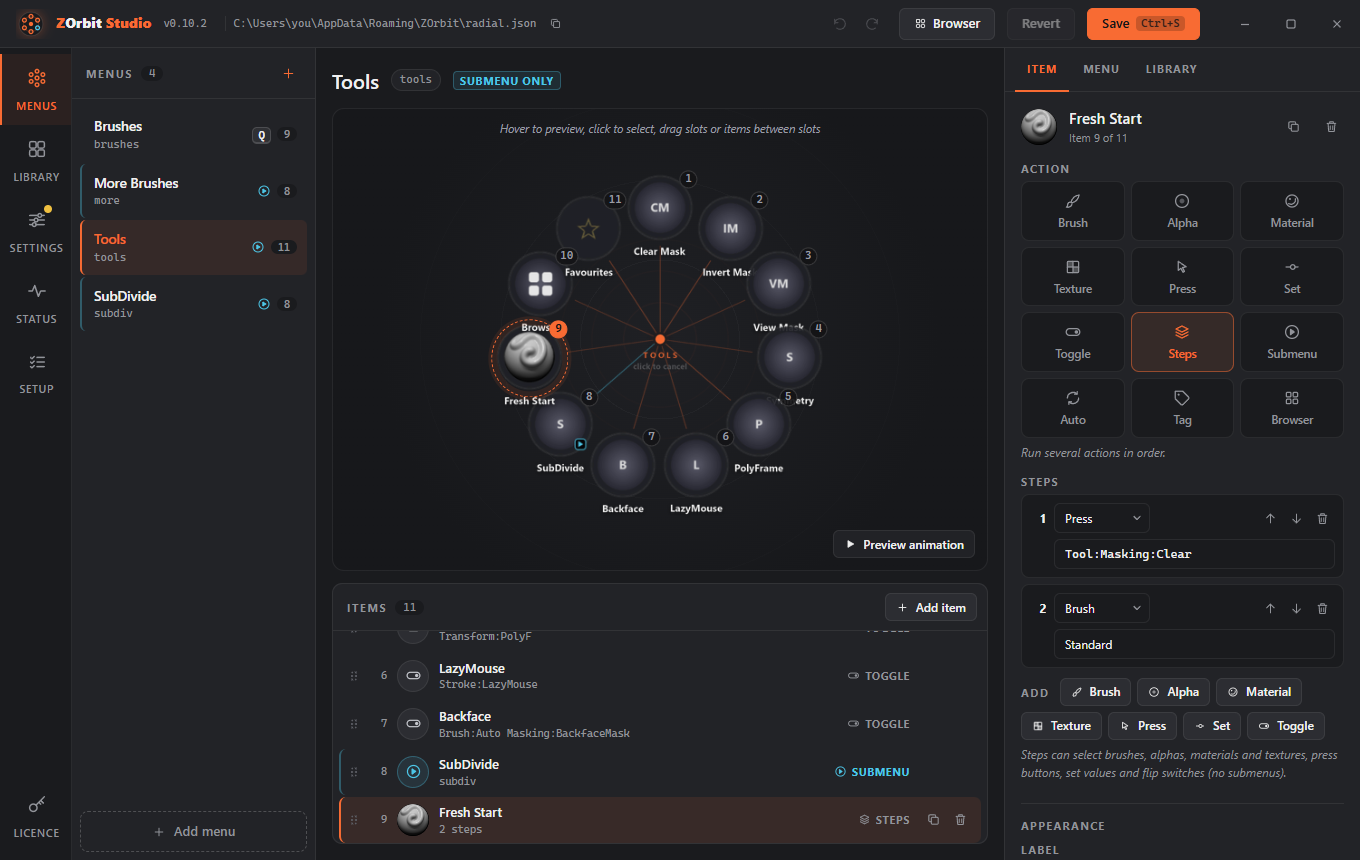The image size is (1360, 860).
Task: Click Preview animation button
Action: (x=904, y=545)
